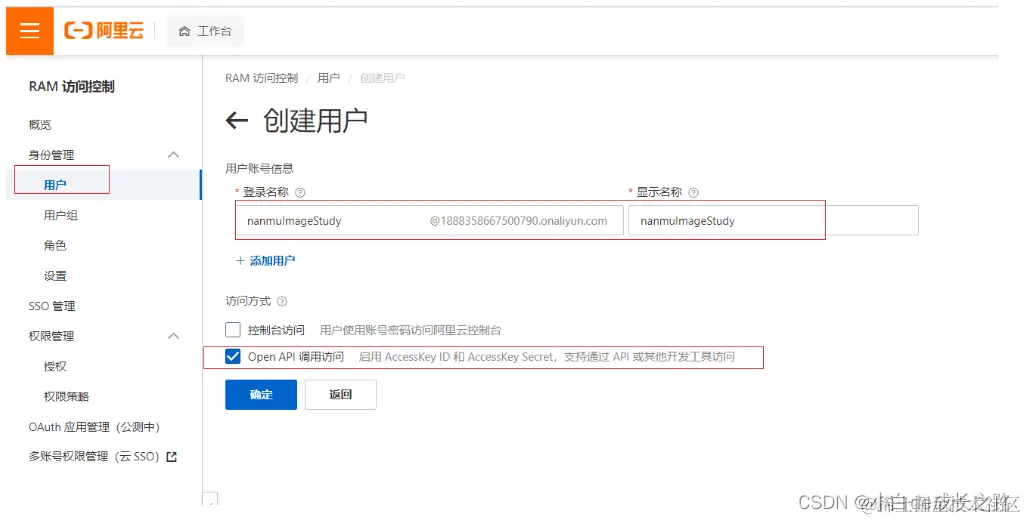1027x521 pixels.
Task: Collapse the 权限管理 section chevron
Action: [x=174, y=336]
